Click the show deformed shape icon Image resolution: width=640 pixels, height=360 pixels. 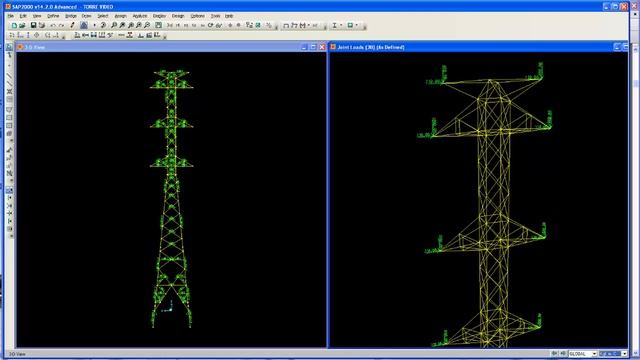(294, 25)
